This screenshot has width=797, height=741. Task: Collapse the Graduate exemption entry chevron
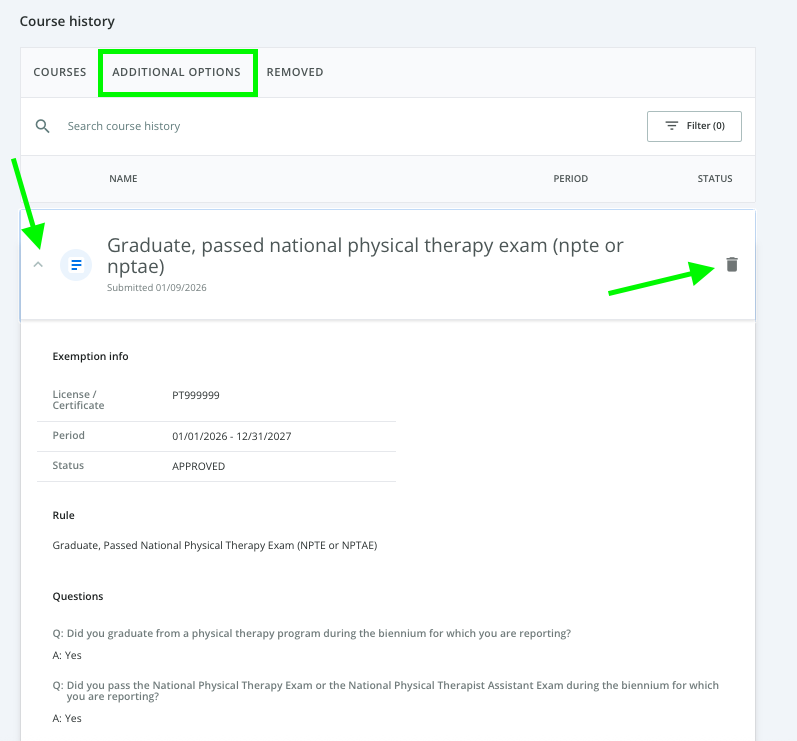pyautogui.click(x=39, y=265)
